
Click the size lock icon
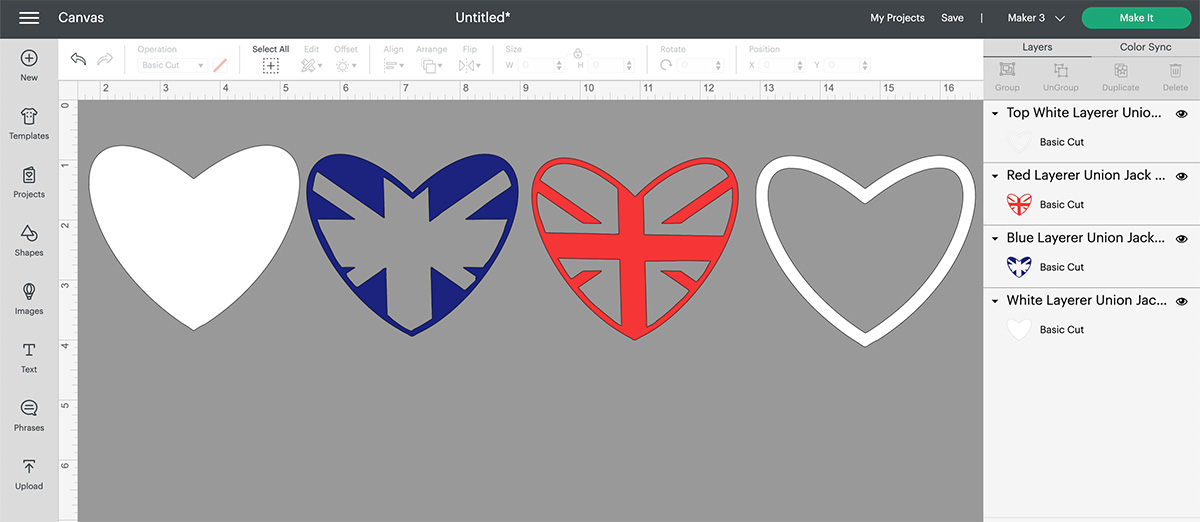click(578, 53)
